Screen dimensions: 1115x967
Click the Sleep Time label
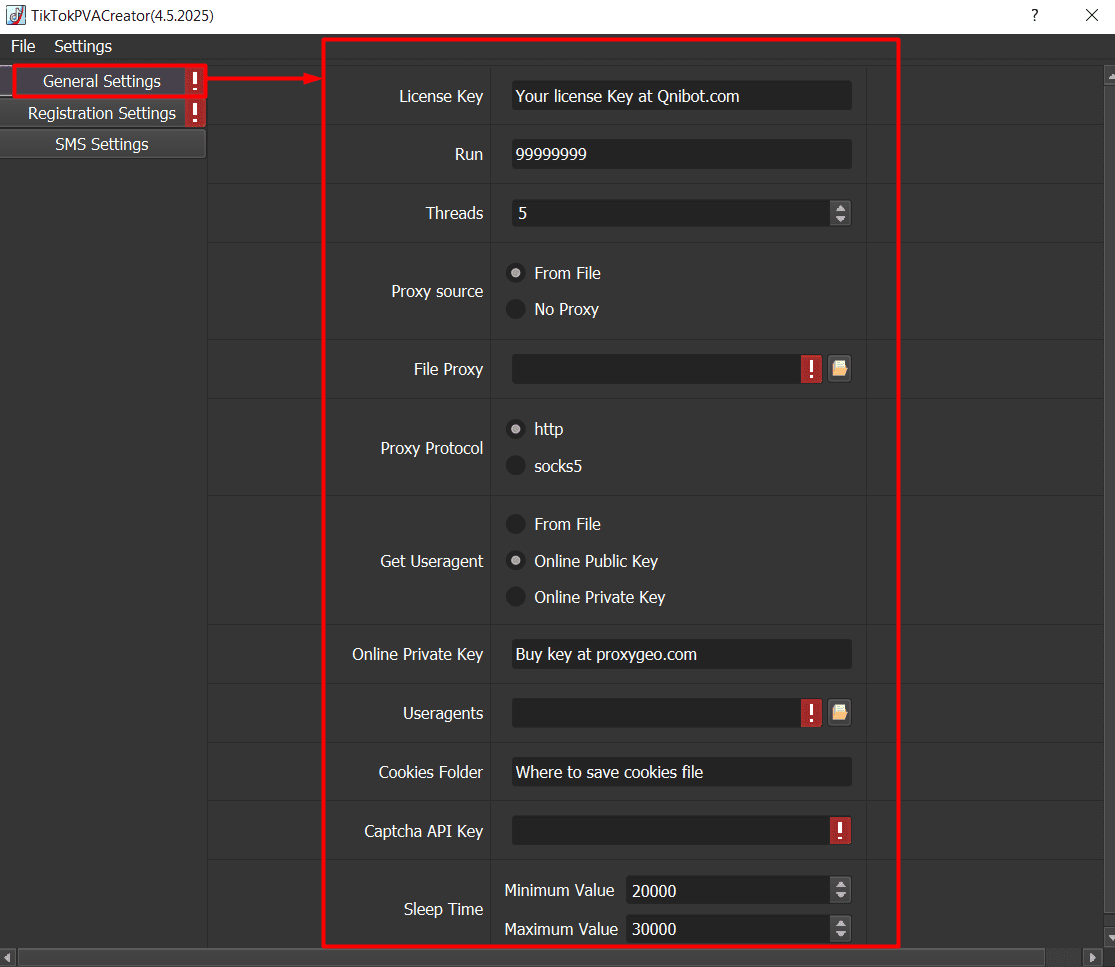click(x=443, y=909)
